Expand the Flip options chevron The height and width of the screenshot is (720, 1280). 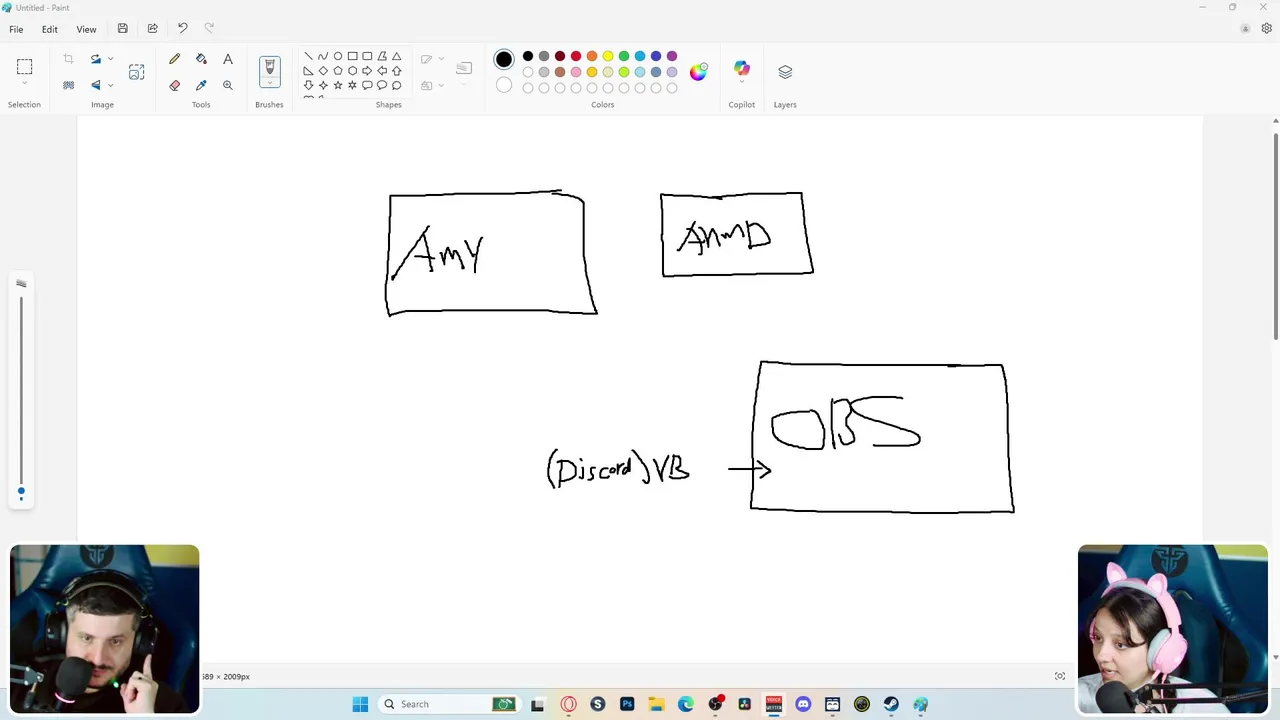(x=110, y=85)
